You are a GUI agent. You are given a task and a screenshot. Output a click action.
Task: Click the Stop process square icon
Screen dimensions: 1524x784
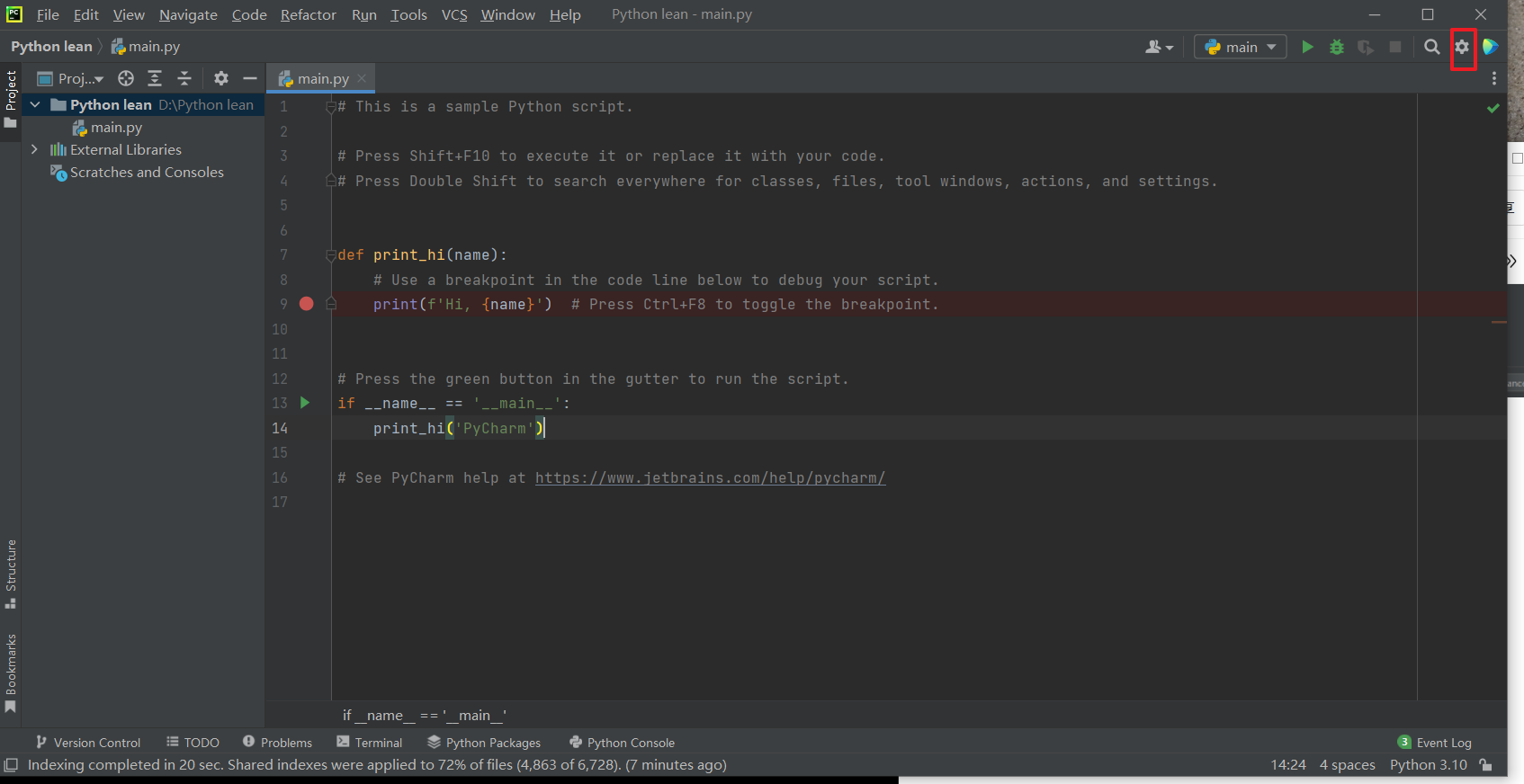tap(1395, 47)
